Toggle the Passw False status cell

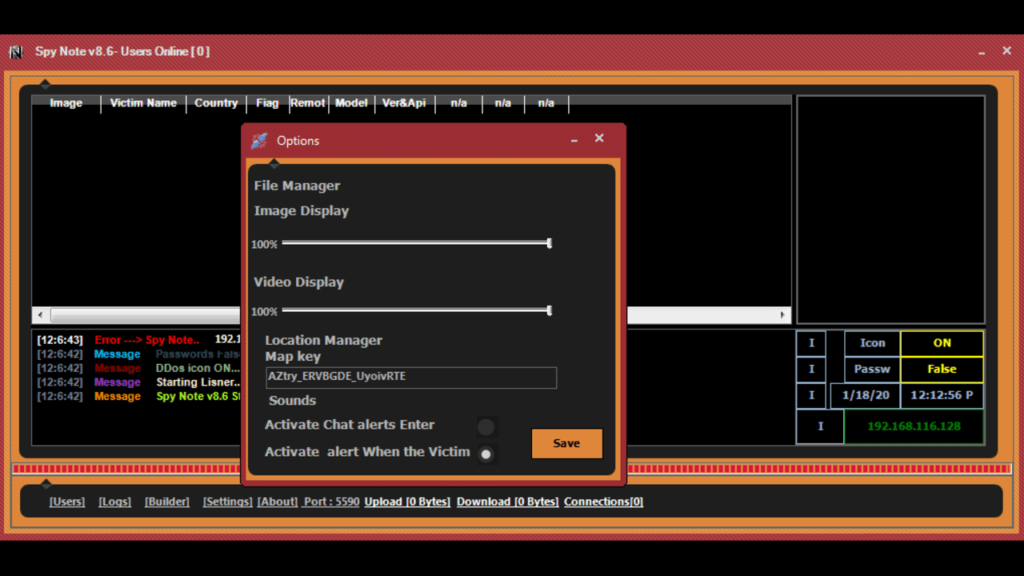coord(942,370)
